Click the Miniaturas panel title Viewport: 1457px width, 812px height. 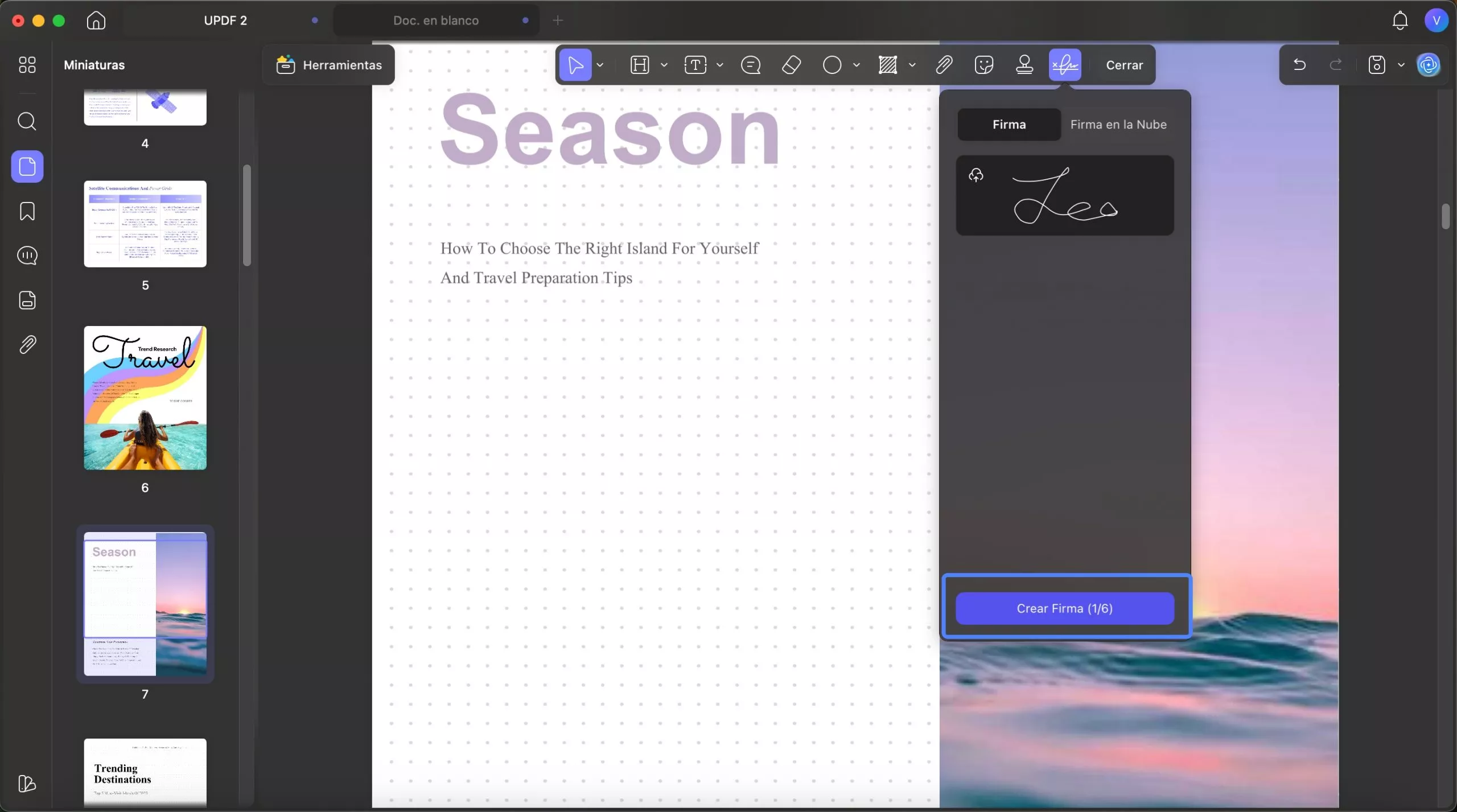click(x=94, y=65)
